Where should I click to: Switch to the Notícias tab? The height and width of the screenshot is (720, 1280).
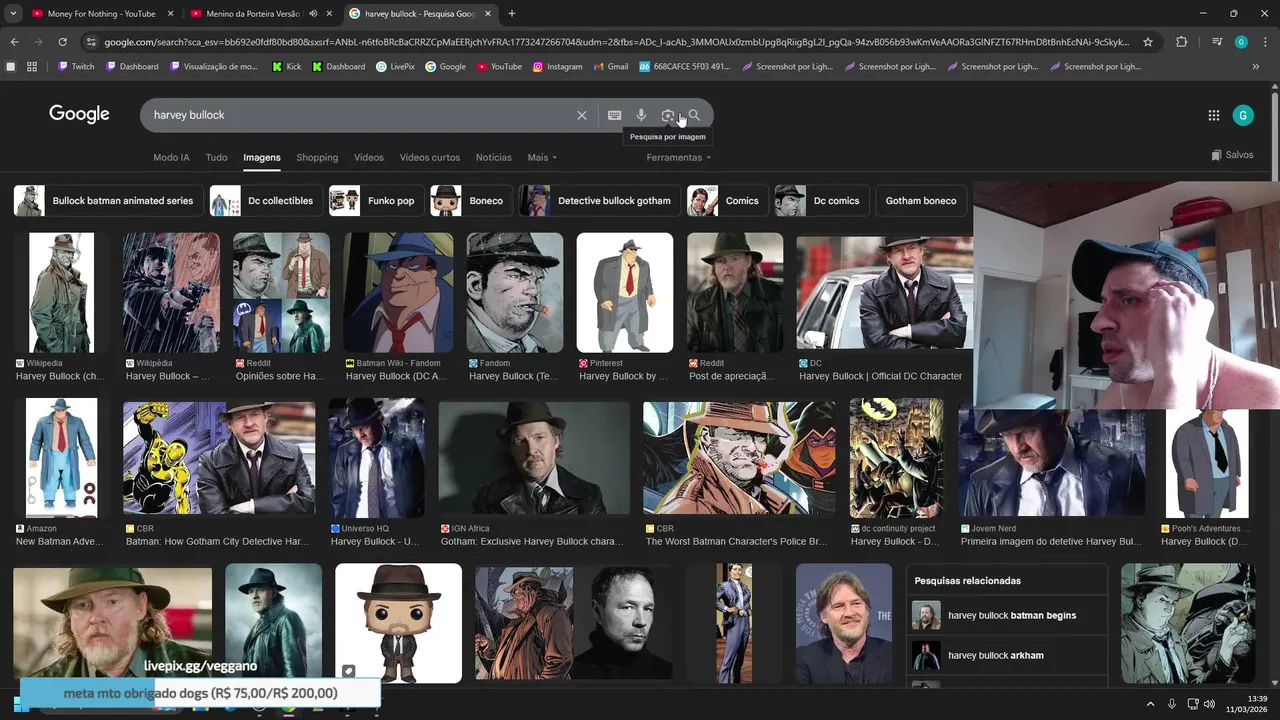point(493,157)
